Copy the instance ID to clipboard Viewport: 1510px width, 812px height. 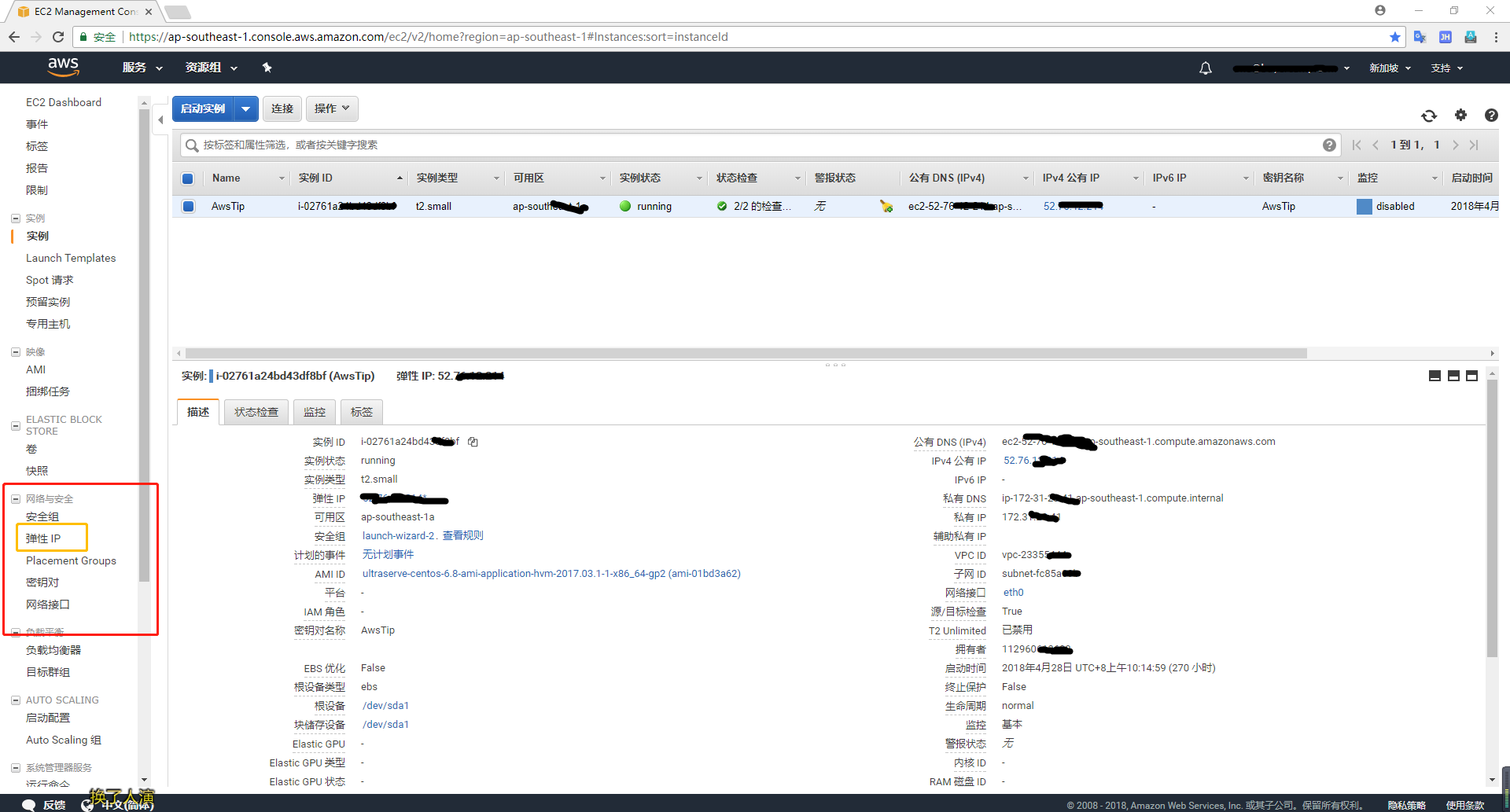pyautogui.click(x=473, y=442)
